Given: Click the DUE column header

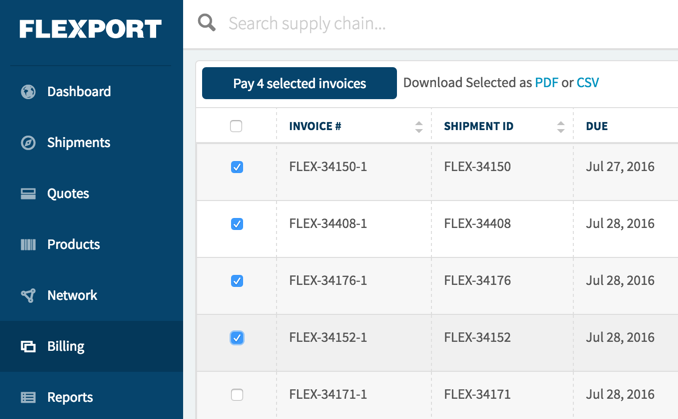Looking at the screenshot, I should (x=597, y=126).
